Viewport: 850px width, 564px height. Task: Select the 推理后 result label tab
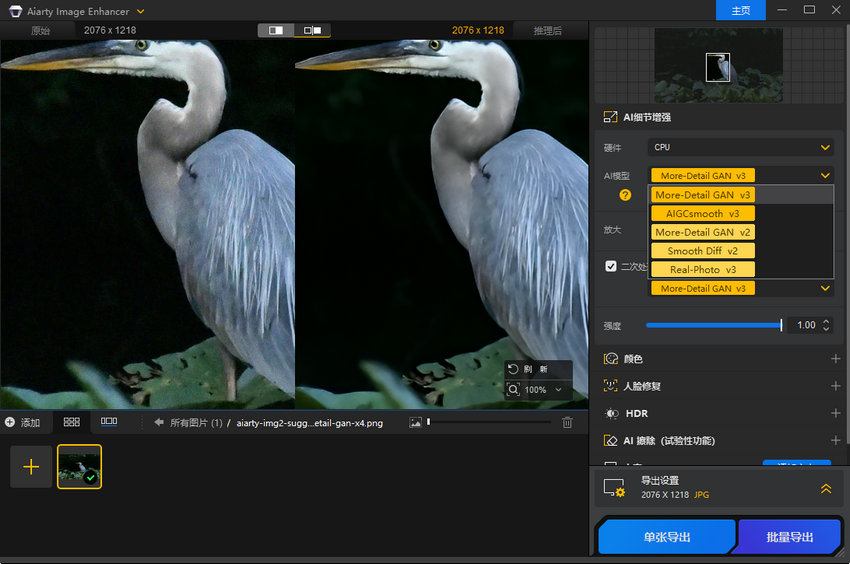click(x=548, y=30)
